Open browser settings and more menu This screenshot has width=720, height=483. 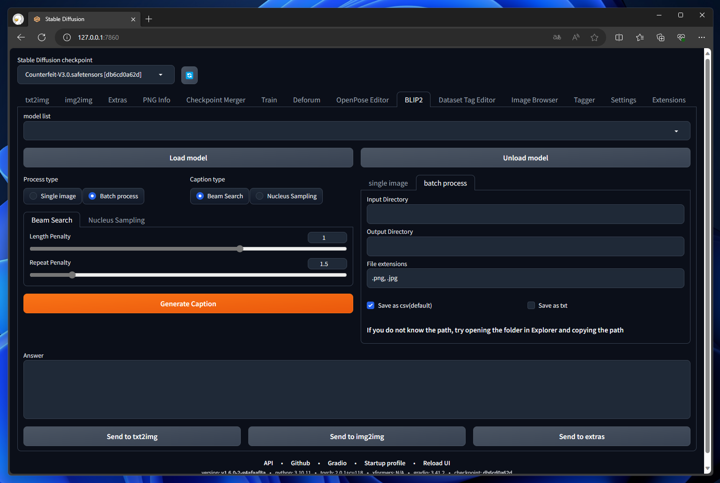pyautogui.click(x=702, y=37)
